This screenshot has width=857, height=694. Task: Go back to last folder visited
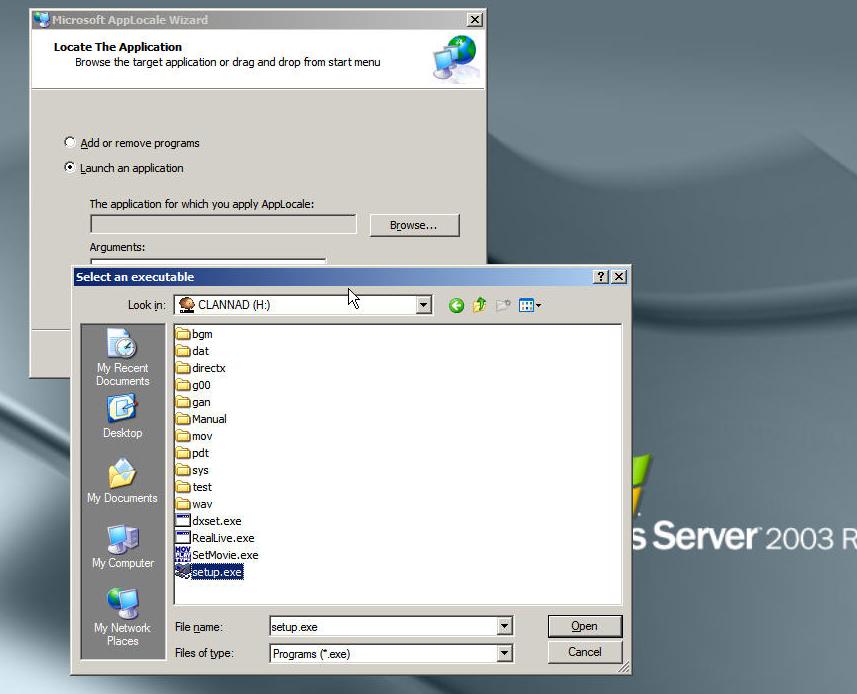[x=456, y=305]
